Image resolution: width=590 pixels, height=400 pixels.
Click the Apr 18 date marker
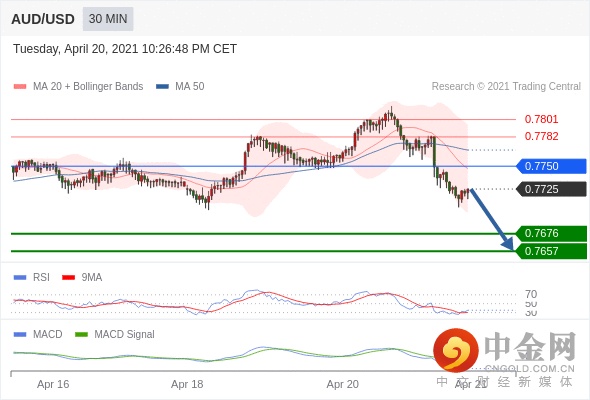(187, 384)
